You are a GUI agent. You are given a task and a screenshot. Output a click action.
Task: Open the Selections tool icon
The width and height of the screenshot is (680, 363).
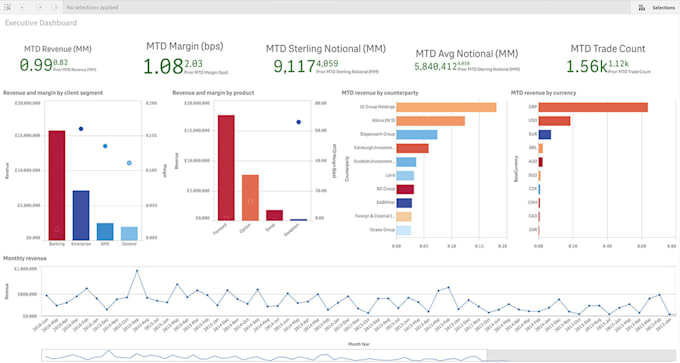pyautogui.click(x=641, y=7)
